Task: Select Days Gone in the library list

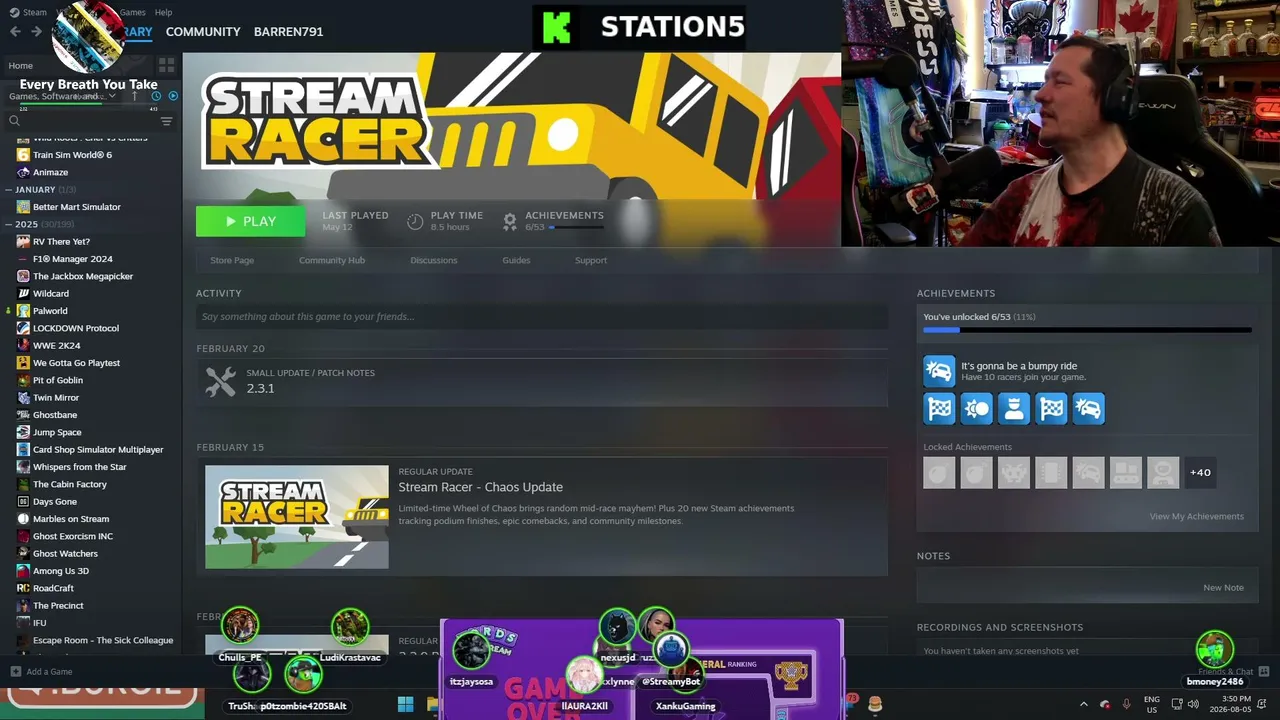Action: point(54,502)
